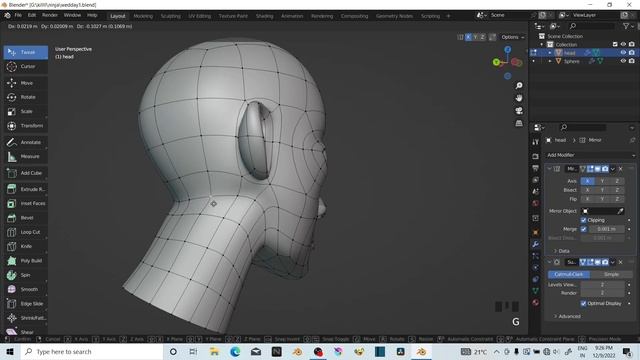Image resolution: width=640 pixels, height=360 pixels.
Task: Open the viewport Options dropdown
Action: click(513, 37)
